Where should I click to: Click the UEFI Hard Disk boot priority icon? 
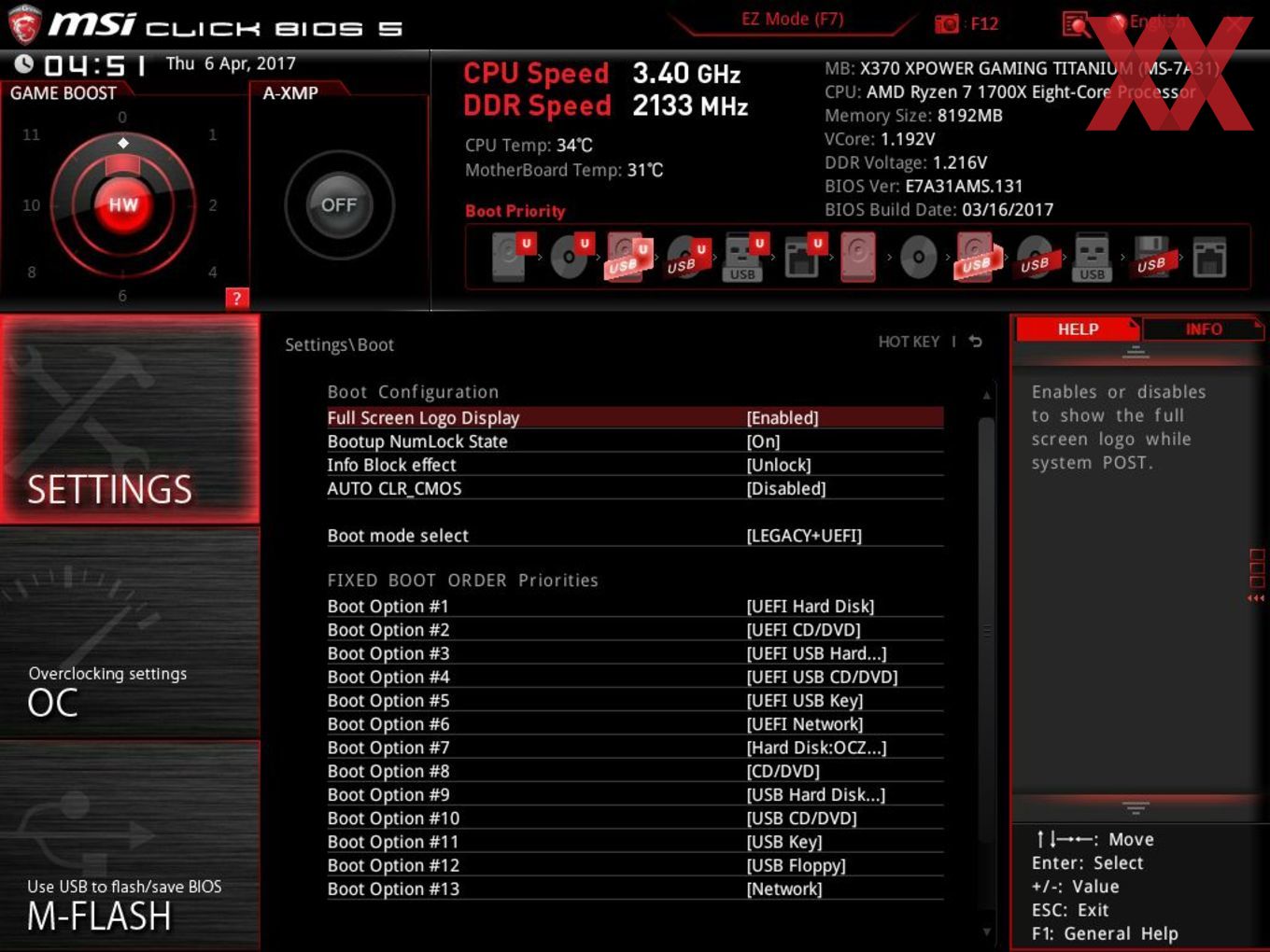pos(512,257)
